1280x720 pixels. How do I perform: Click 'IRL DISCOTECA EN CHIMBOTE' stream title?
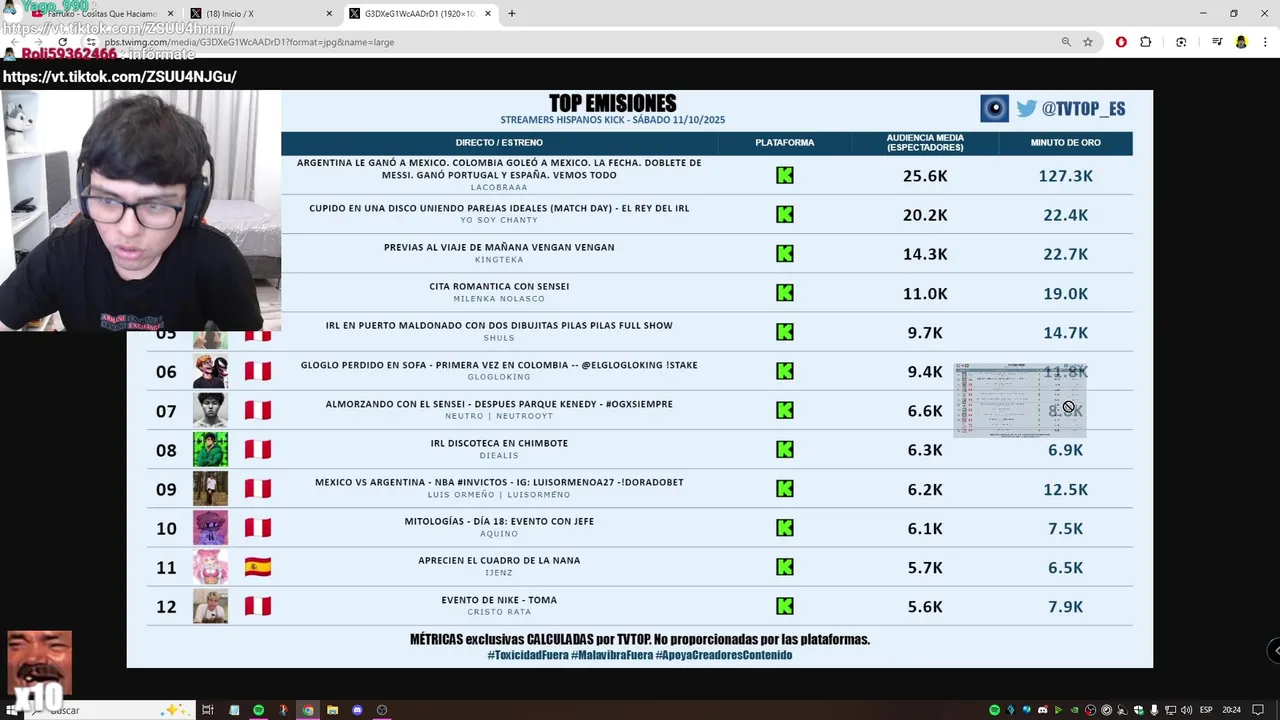click(499, 443)
